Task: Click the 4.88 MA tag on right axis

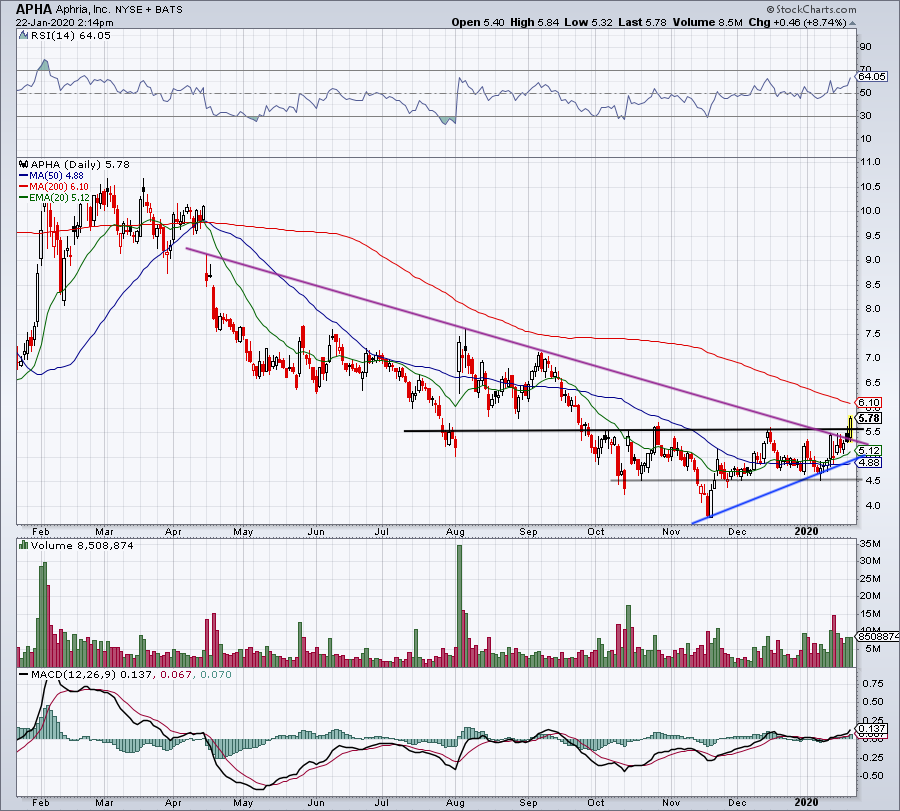Action: tap(870, 462)
